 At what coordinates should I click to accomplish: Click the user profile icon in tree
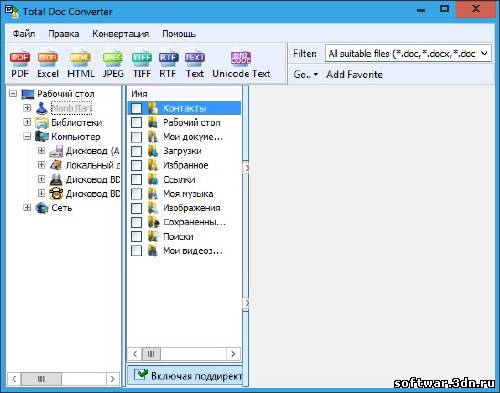click(x=42, y=108)
